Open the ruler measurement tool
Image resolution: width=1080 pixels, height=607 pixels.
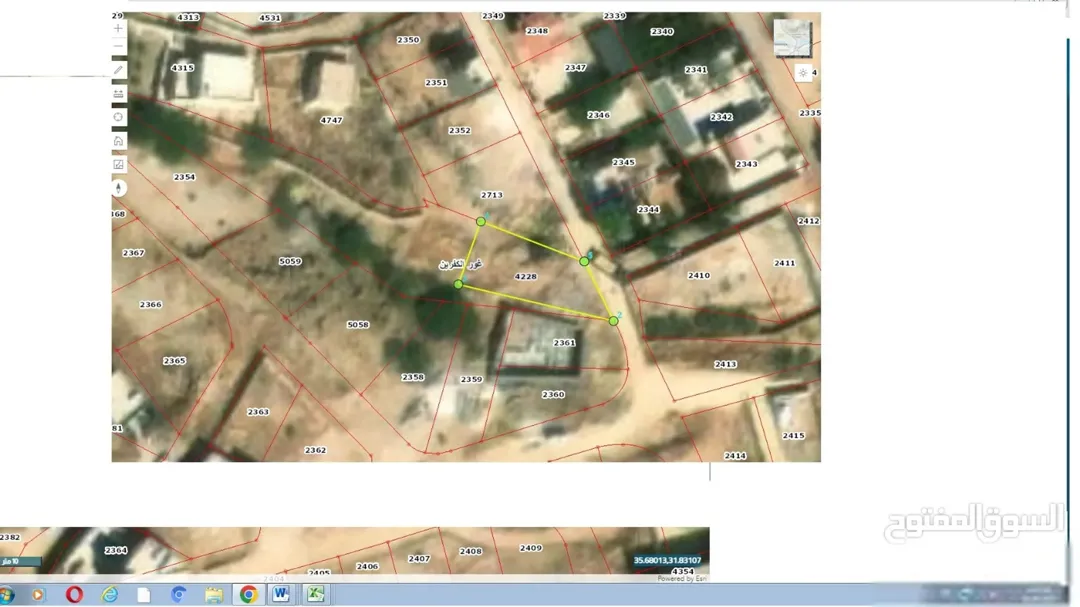118,93
